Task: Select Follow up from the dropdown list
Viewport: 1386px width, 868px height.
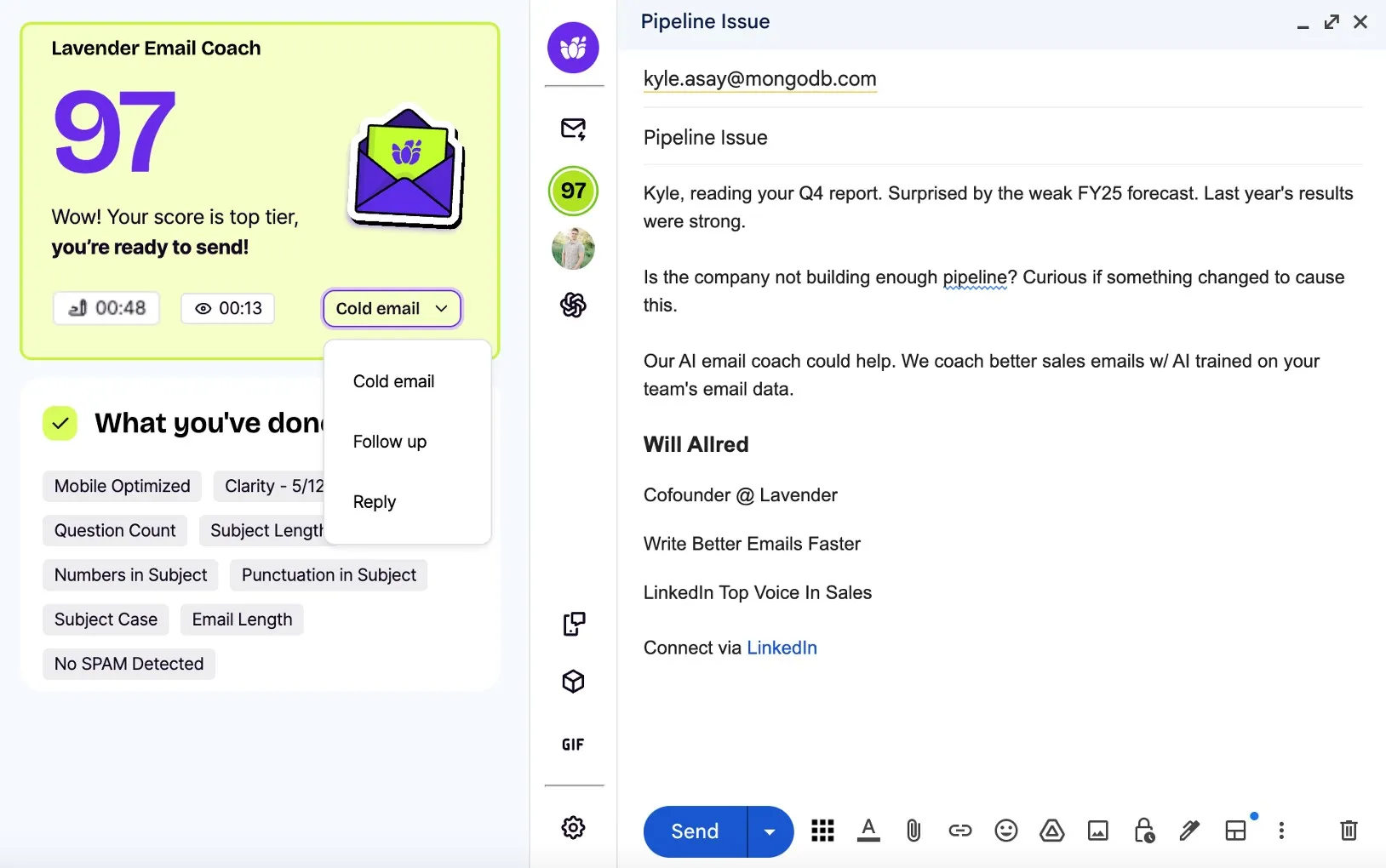Action: [390, 442]
